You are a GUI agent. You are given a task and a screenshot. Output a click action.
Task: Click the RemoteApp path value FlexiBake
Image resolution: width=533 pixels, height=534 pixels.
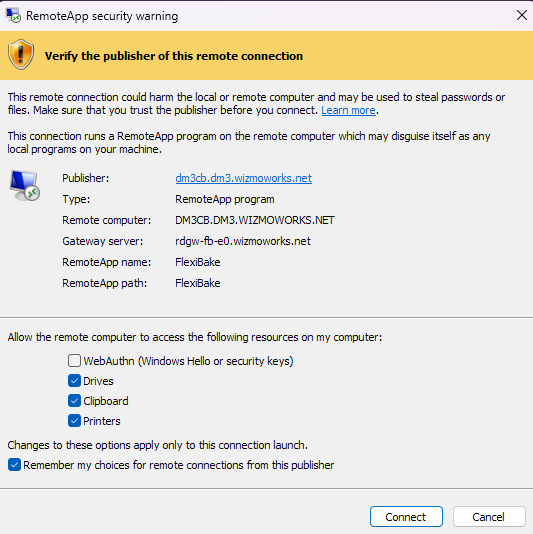198,283
